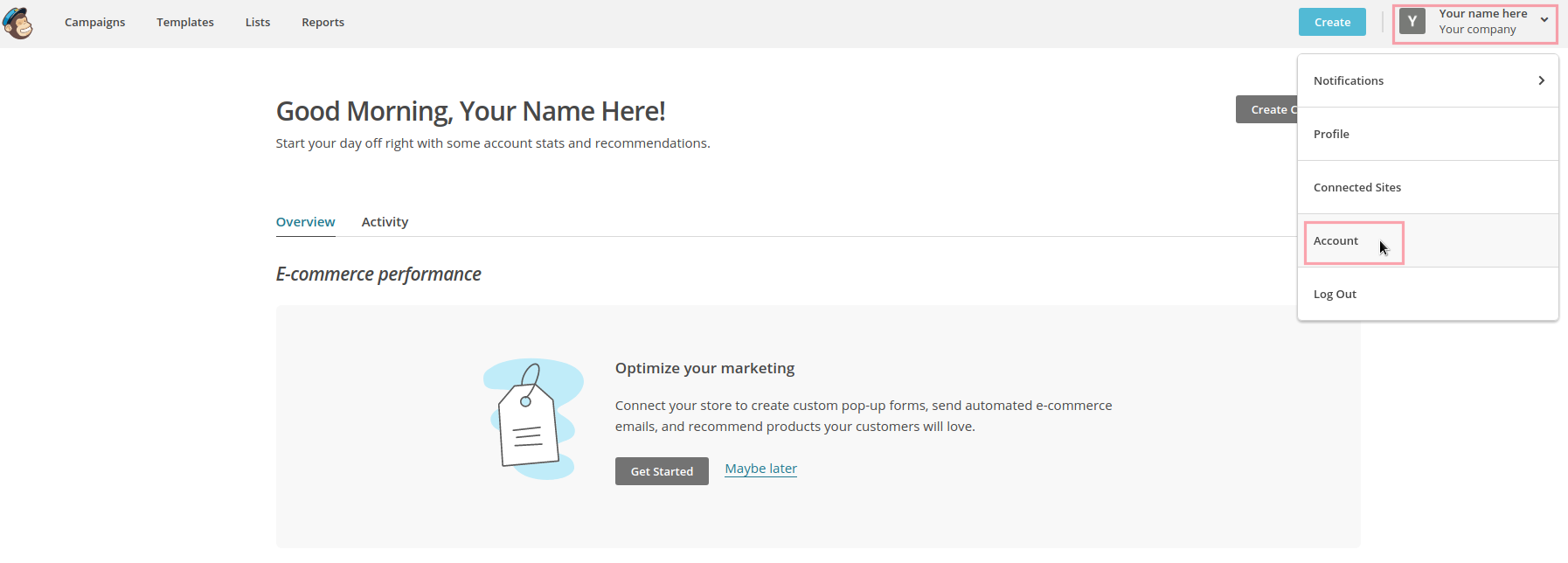Viewport: 1568px width, 563px height.
Task: Select Notifications in the dropdown menu
Action: tap(1428, 80)
